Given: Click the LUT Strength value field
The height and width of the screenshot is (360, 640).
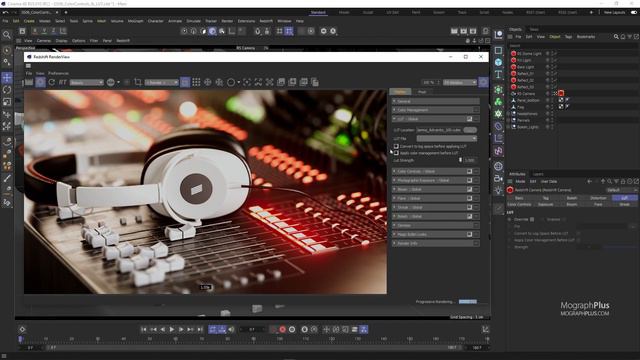Looking at the screenshot, I should coord(470,160).
